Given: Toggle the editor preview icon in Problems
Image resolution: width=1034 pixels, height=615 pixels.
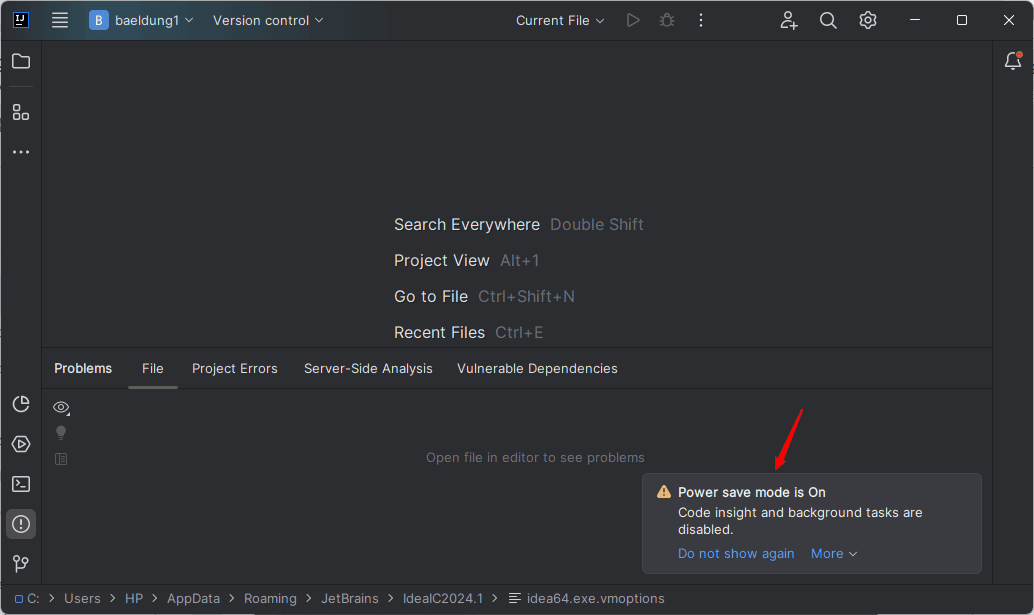Looking at the screenshot, I should click(x=61, y=459).
